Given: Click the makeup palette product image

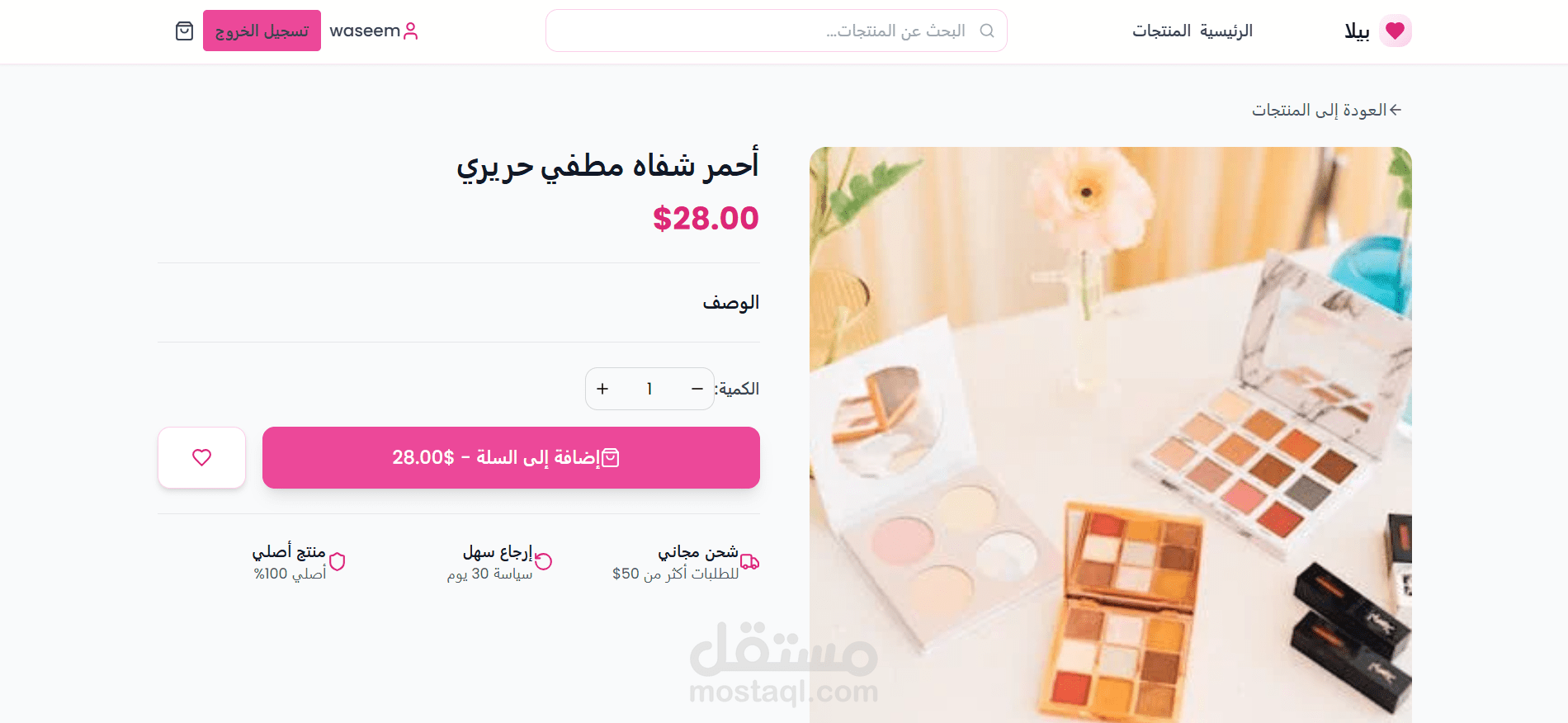Looking at the screenshot, I should (x=1110, y=435).
